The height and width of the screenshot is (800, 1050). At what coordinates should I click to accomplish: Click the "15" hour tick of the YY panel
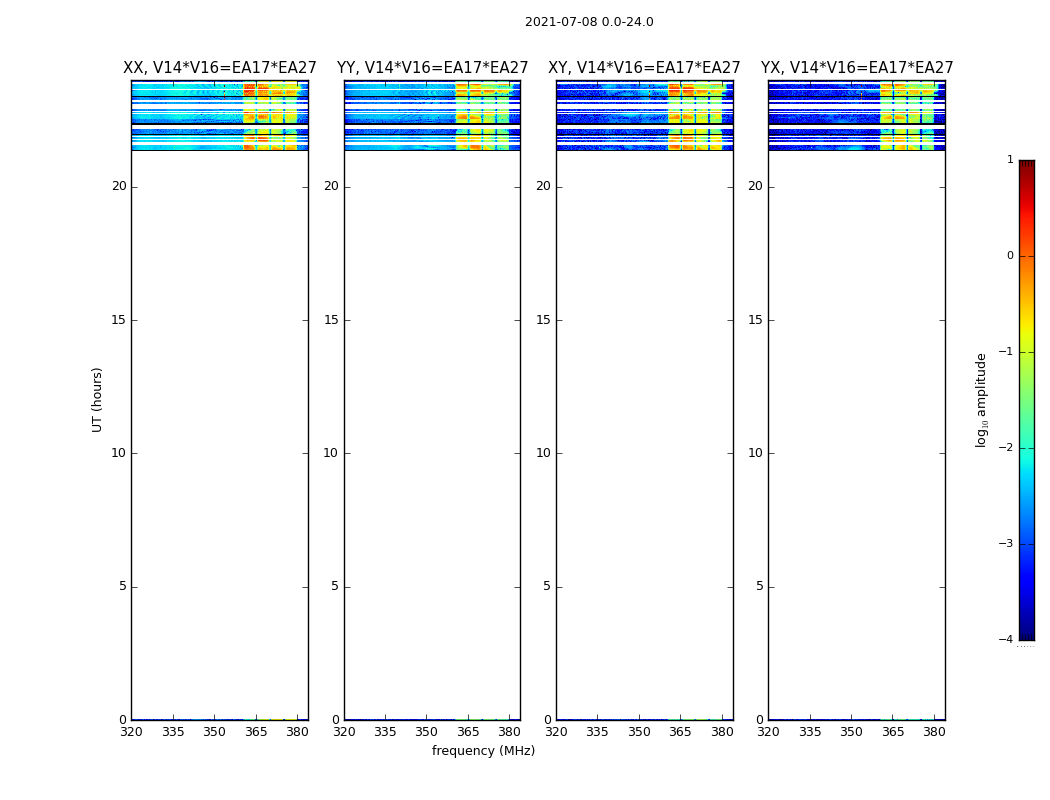click(x=331, y=320)
